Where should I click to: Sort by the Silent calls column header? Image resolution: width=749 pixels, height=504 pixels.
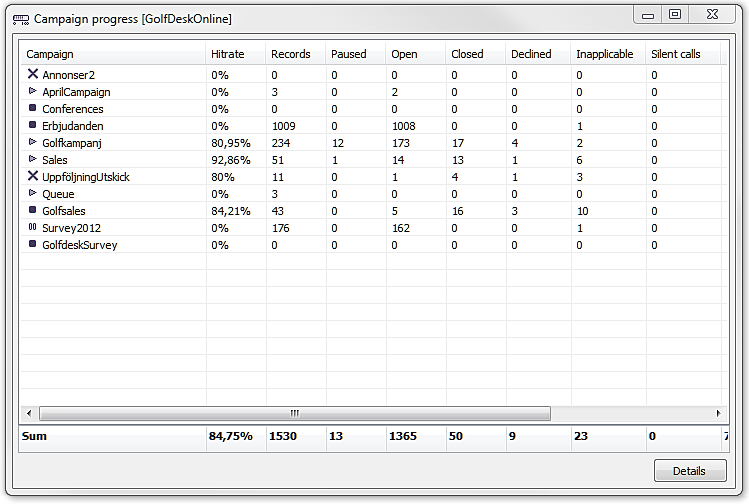683,54
